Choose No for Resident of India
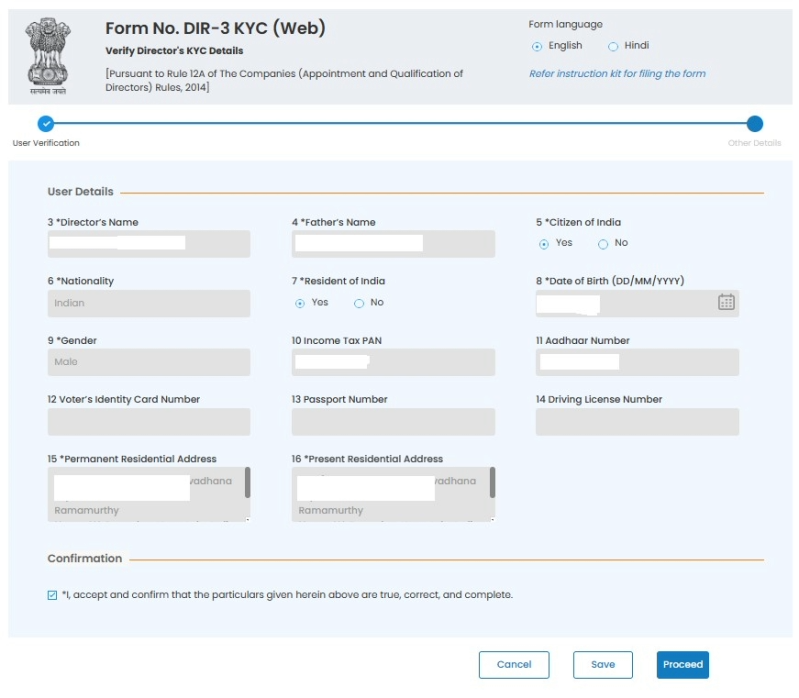Image resolution: width=799 pixels, height=698 pixels. 359,303
